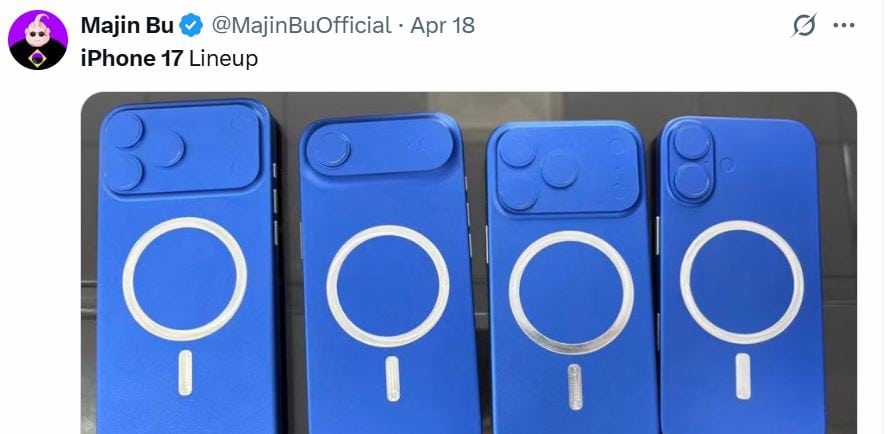Open the photo on the leftmost phone
This screenshot has width=886, height=434.
coord(188,266)
